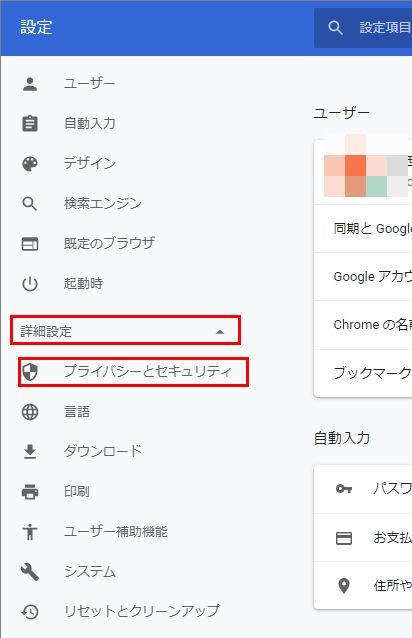412x638 pixels.
Task: Click the clipboard icon for 自動入力
Action: tap(30, 124)
